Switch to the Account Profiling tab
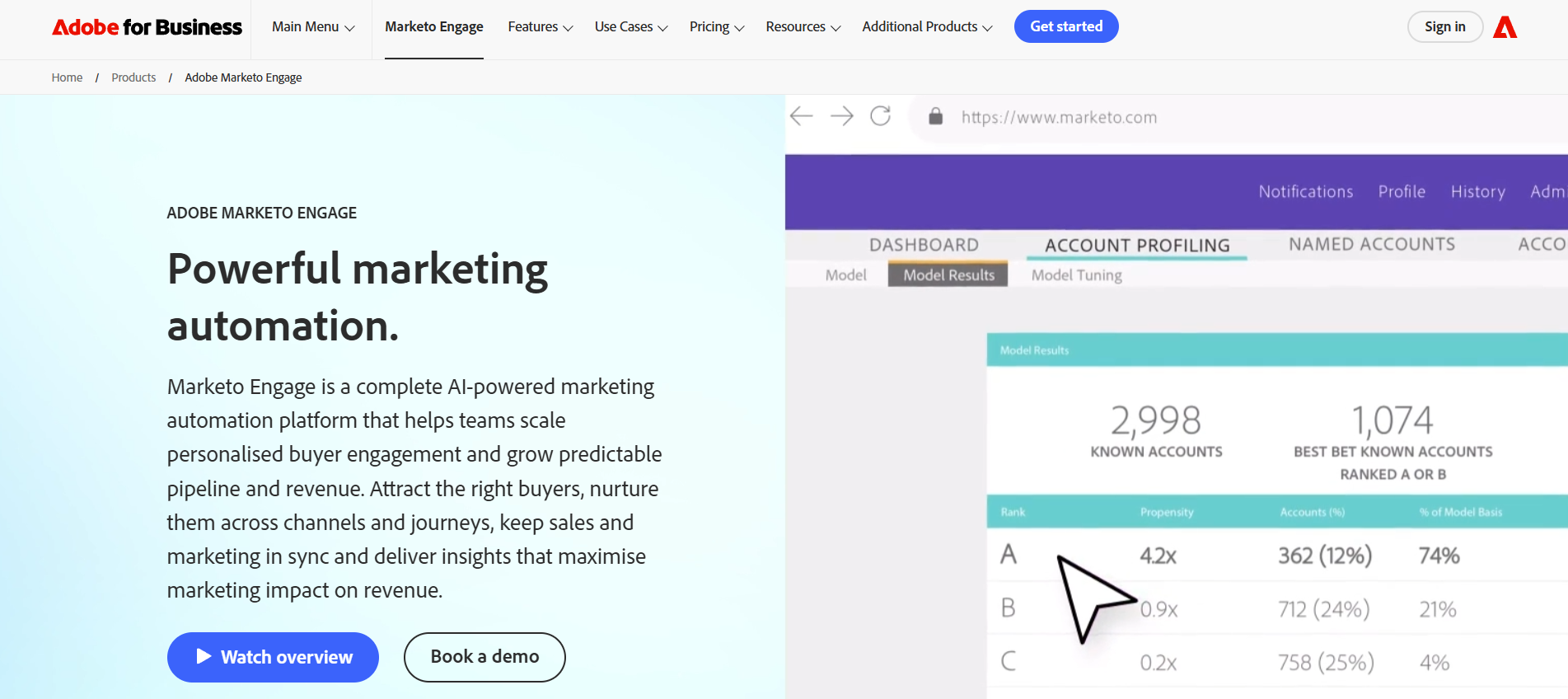The height and width of the screenshot is (699, 1568). click(1135, 245)
